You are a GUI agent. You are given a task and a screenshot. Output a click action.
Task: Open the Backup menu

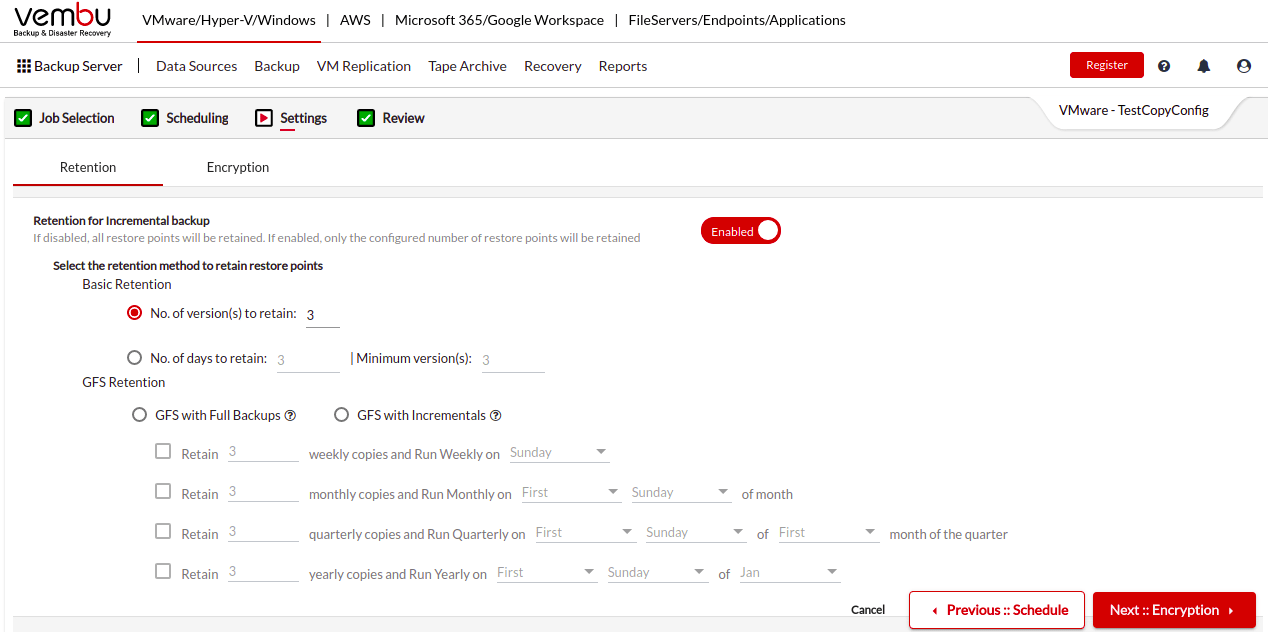click(277, 66)
